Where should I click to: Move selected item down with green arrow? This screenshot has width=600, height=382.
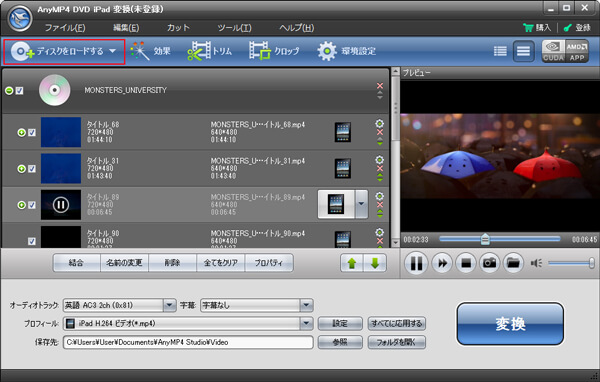click(x=375, y=263)
